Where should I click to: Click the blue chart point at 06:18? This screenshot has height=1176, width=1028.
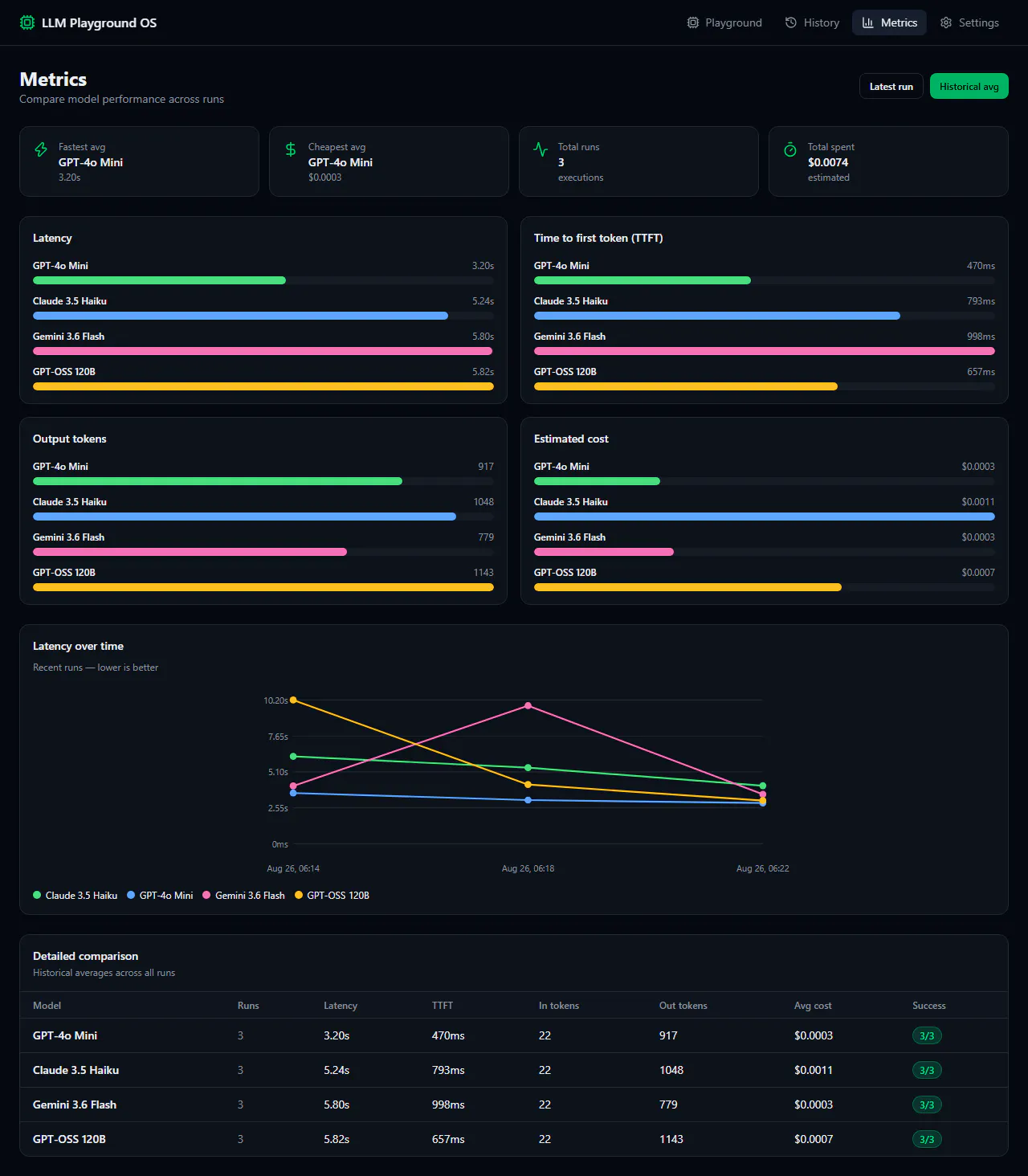point(528,800)
